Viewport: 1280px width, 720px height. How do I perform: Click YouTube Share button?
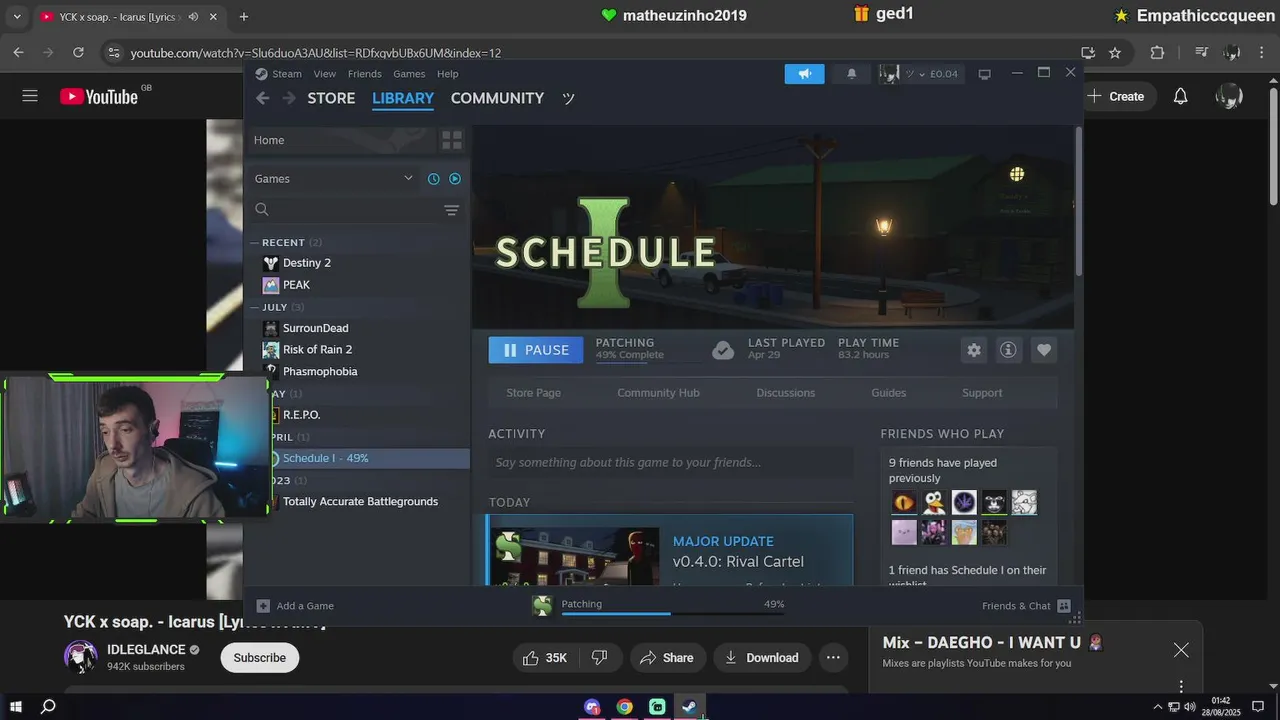pyautogui.click(x=667, y=657)
